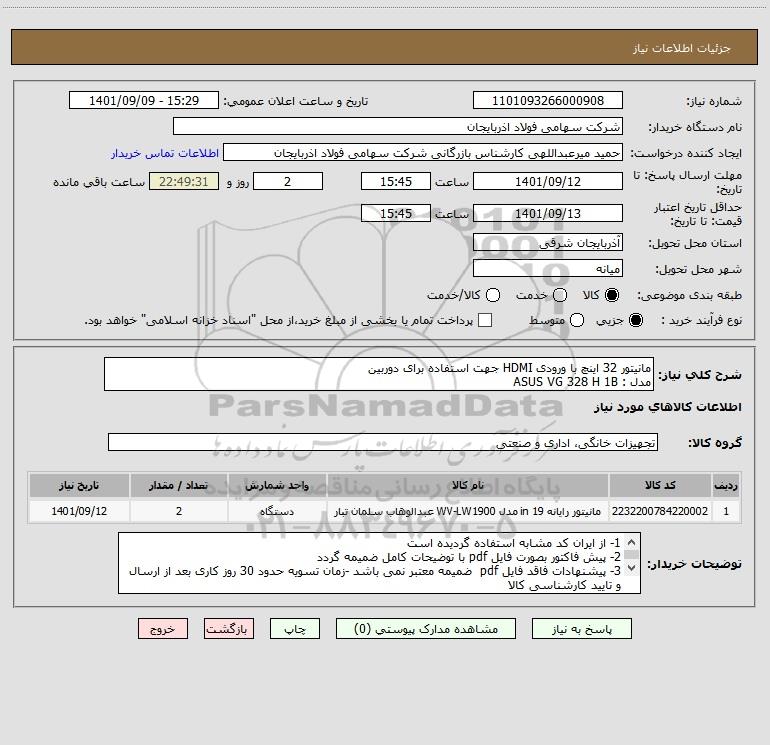
Task: Select the خدمت radio button
Action: point(560,295)
